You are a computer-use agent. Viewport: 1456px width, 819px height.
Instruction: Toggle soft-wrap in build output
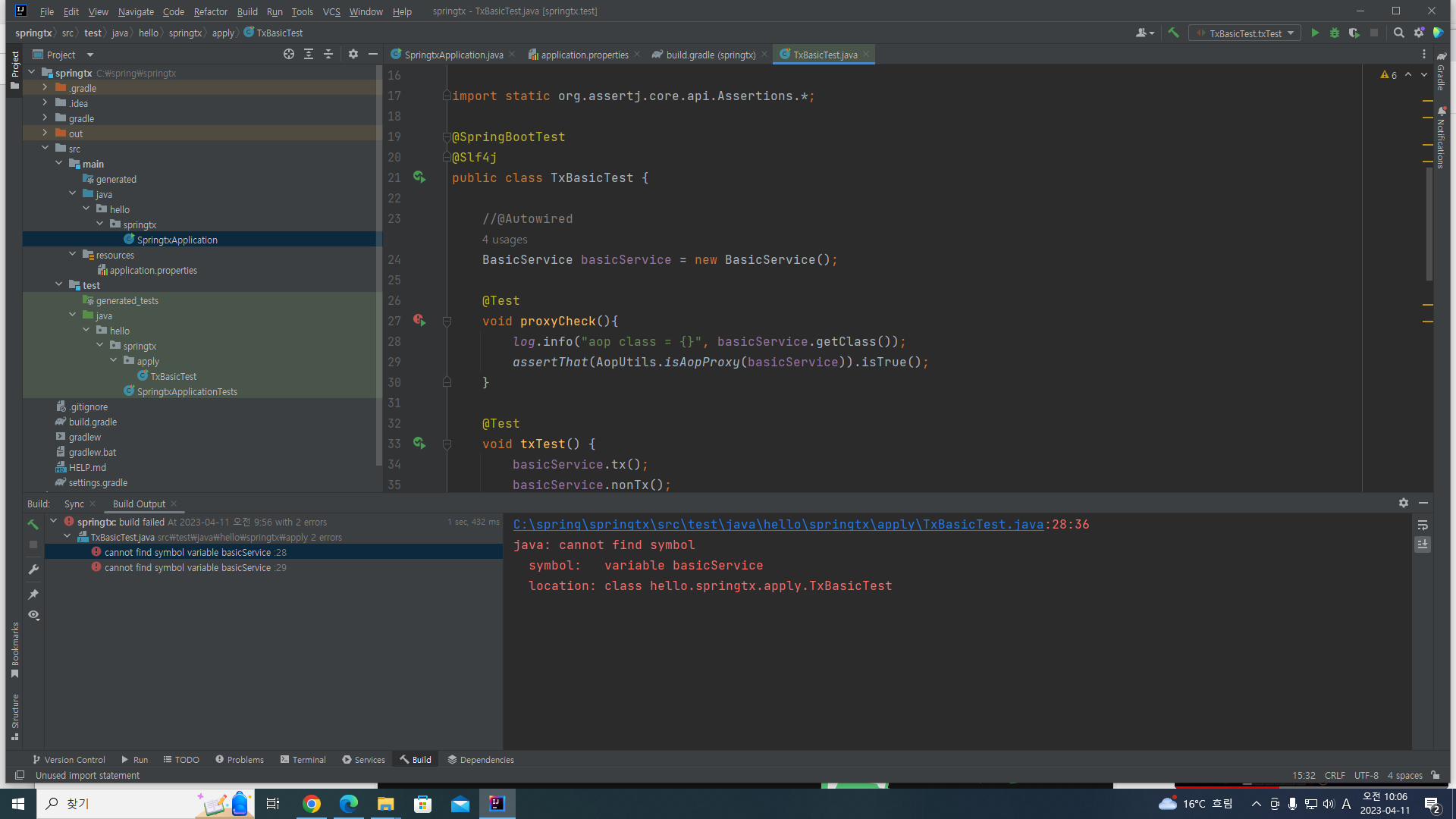[1423, 525]
